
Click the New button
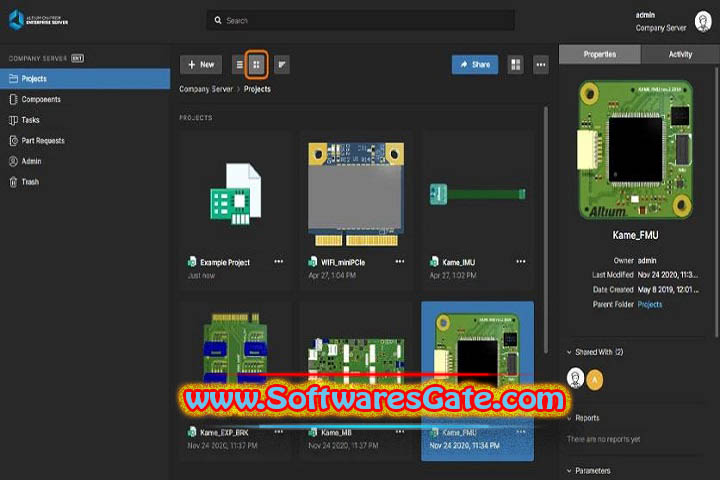201,65
